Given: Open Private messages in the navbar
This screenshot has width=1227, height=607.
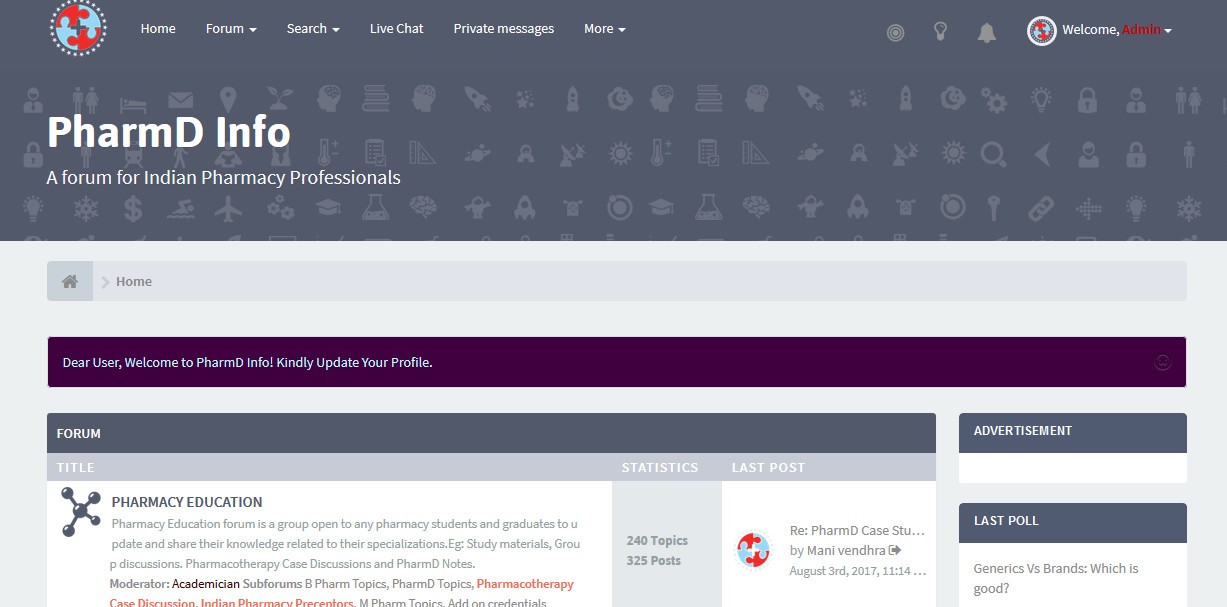Looking at the screenshot, I should point(504,29).
